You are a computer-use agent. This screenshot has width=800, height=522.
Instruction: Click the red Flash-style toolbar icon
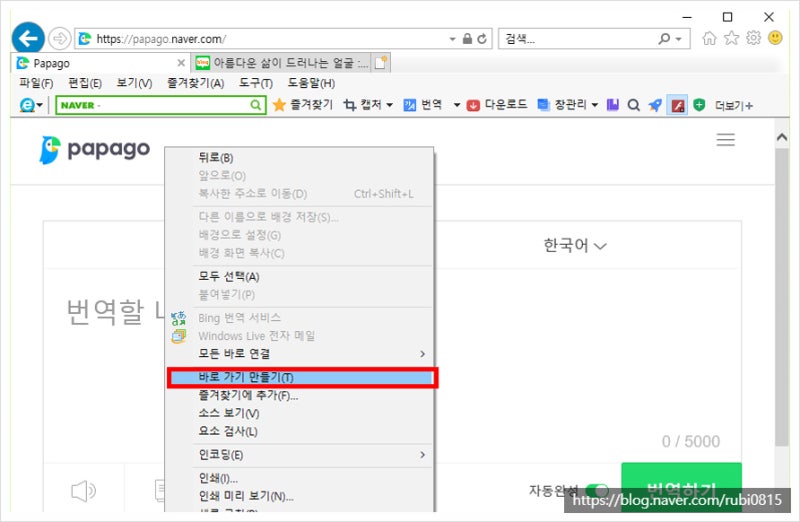(x=677, y=105)
